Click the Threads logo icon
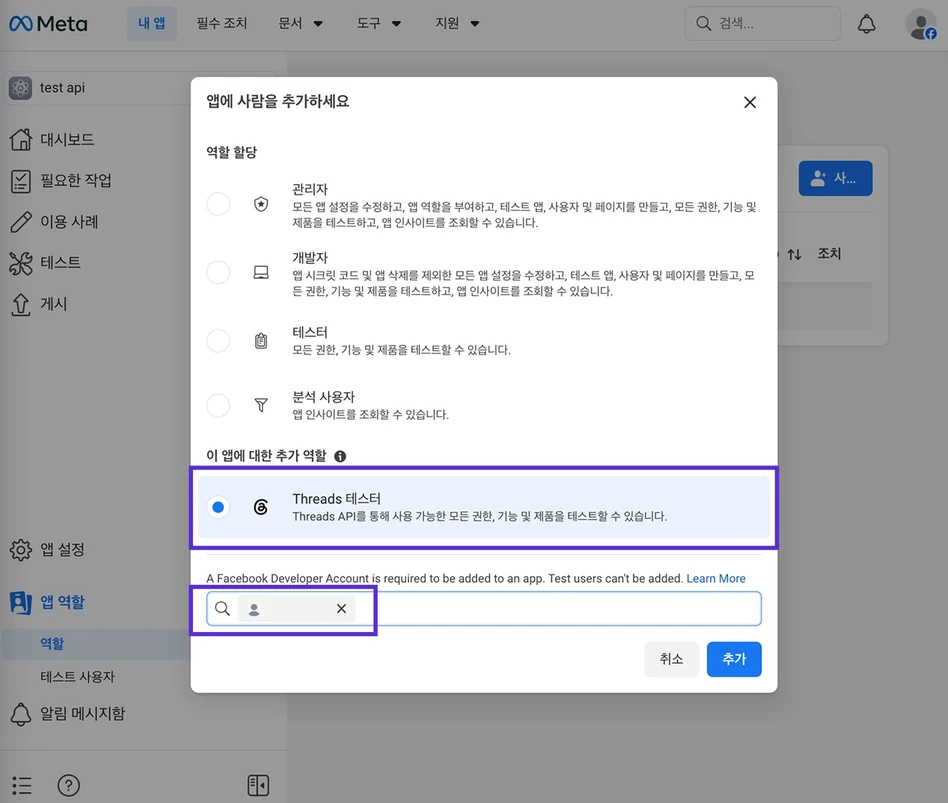948x803 pixels. click(x=261, y=507)
